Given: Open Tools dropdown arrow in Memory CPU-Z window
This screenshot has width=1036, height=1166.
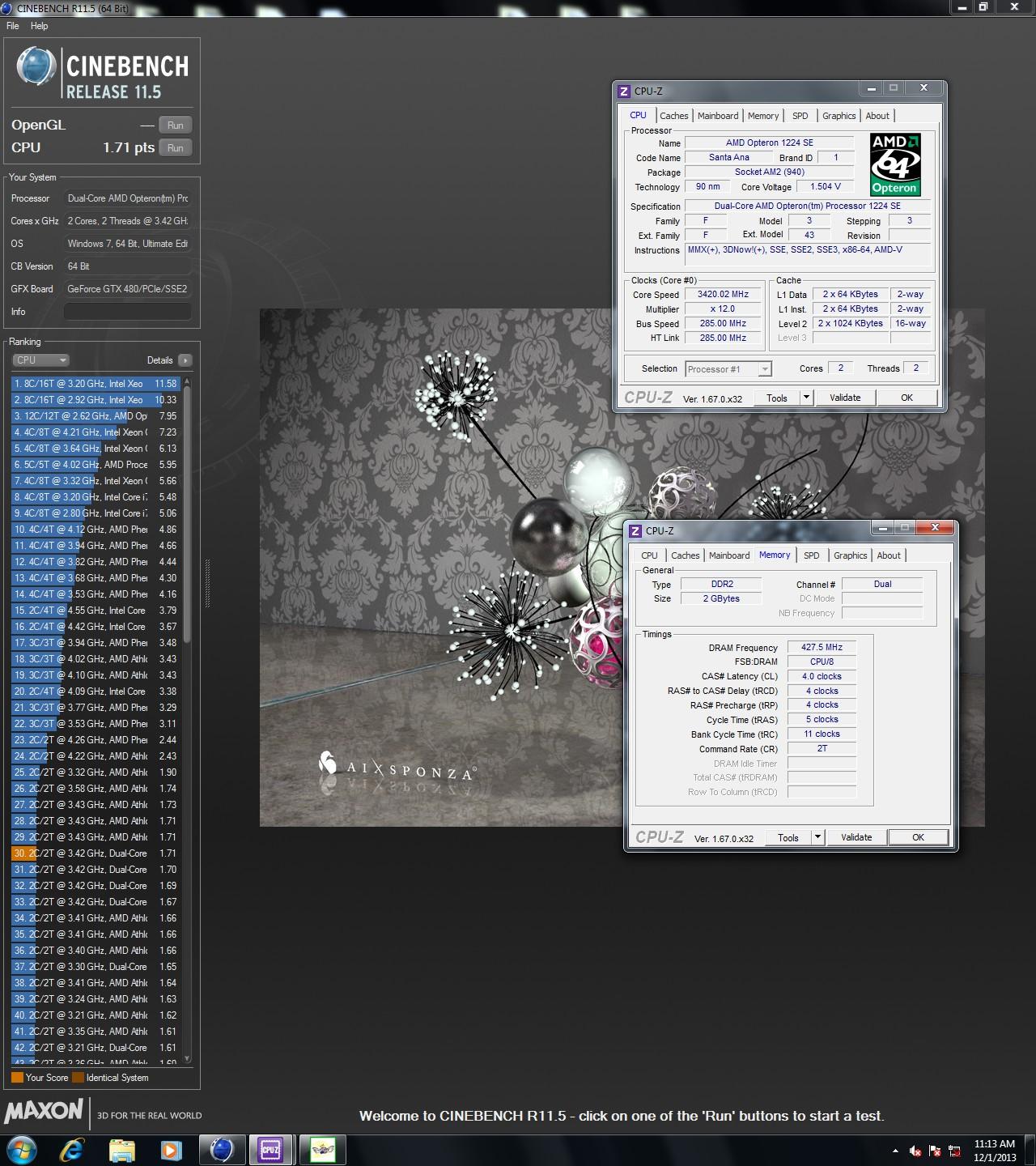Looking at the screenshot, I should point(817,837).
